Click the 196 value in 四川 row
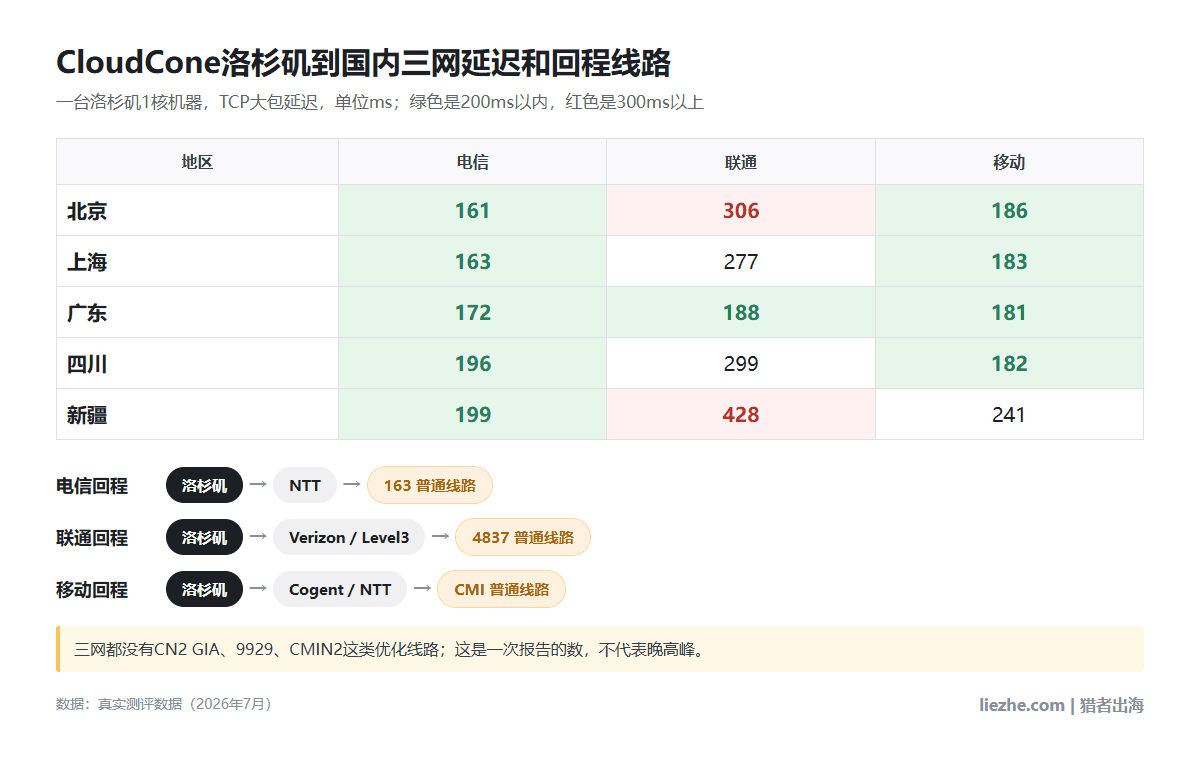 pyautogui.click(x=473, y=364)
